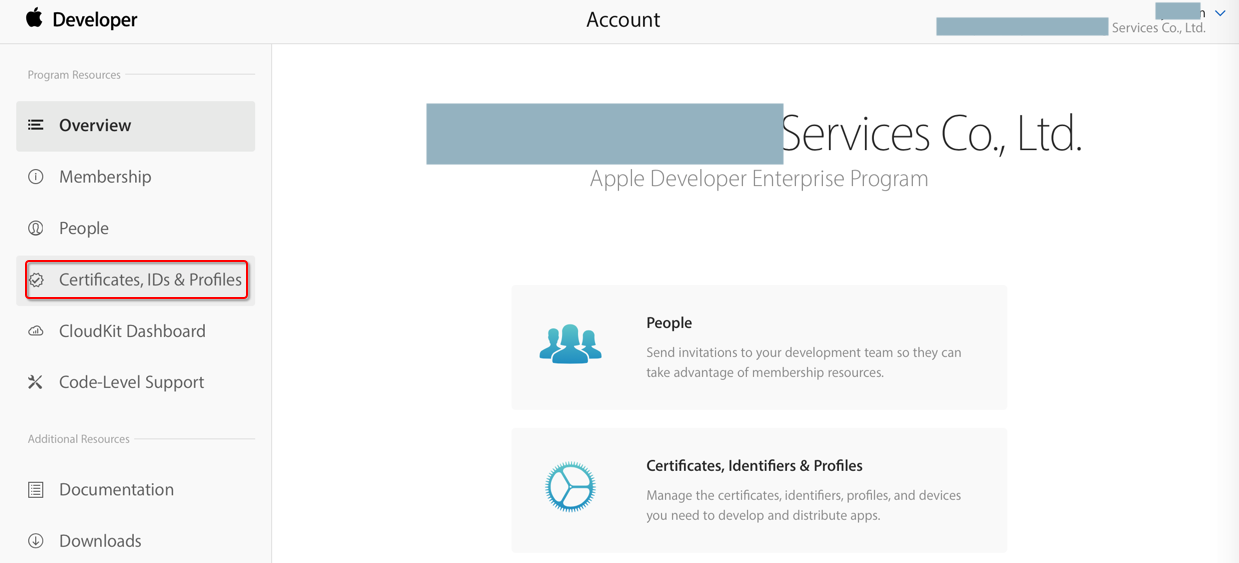Screen dimensions: 1239x563
Task: Click the People sidebar icon
Action: 36,228
